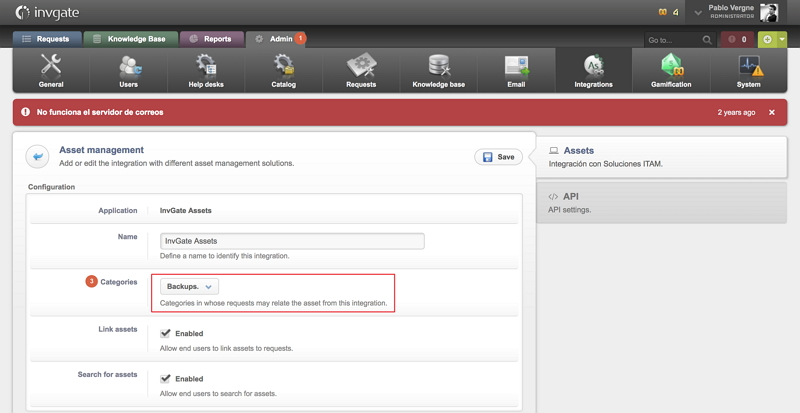Open the dropdown arrow next to the green plus

pos(782,39)
